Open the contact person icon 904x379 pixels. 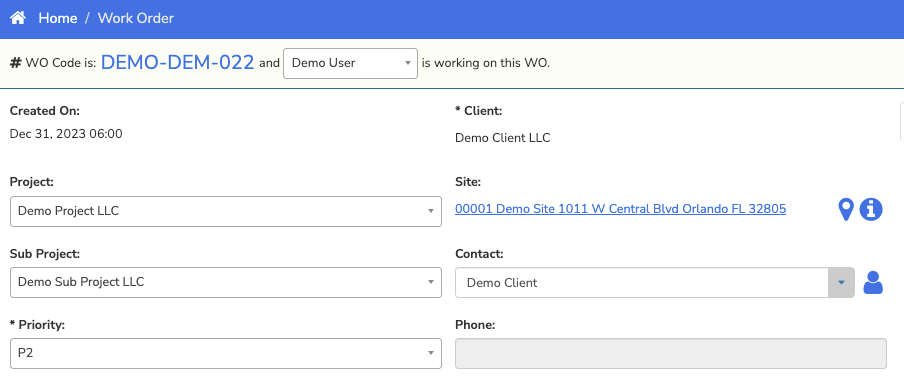pyautogui.click(x=873, y=283)
